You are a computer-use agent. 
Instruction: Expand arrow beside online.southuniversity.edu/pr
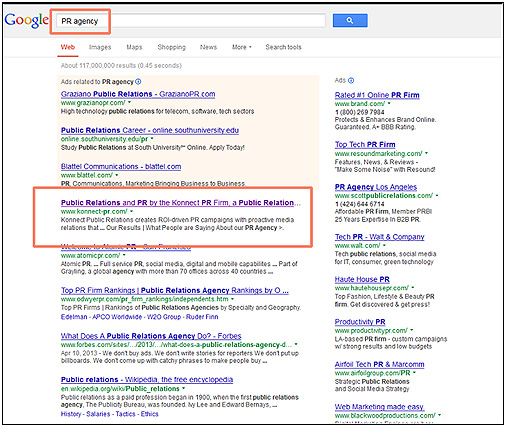pos(152,138)
